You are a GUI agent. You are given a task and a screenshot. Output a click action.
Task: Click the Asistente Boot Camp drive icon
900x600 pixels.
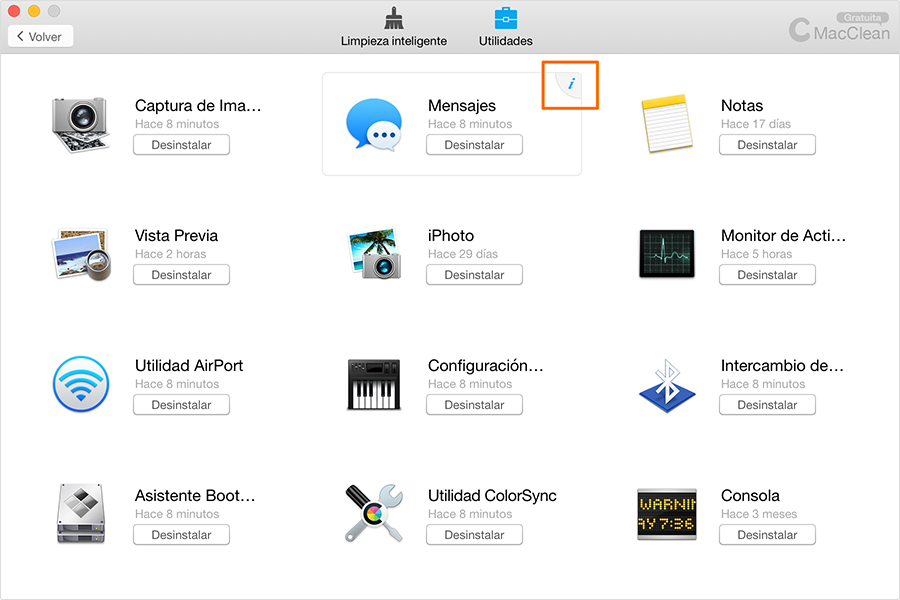[80, 514]
